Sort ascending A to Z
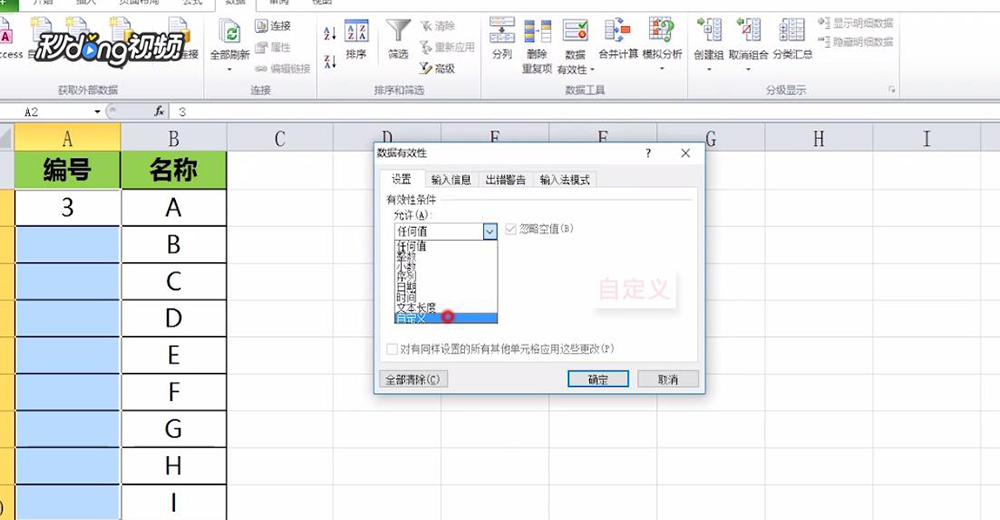 (330, 33)
